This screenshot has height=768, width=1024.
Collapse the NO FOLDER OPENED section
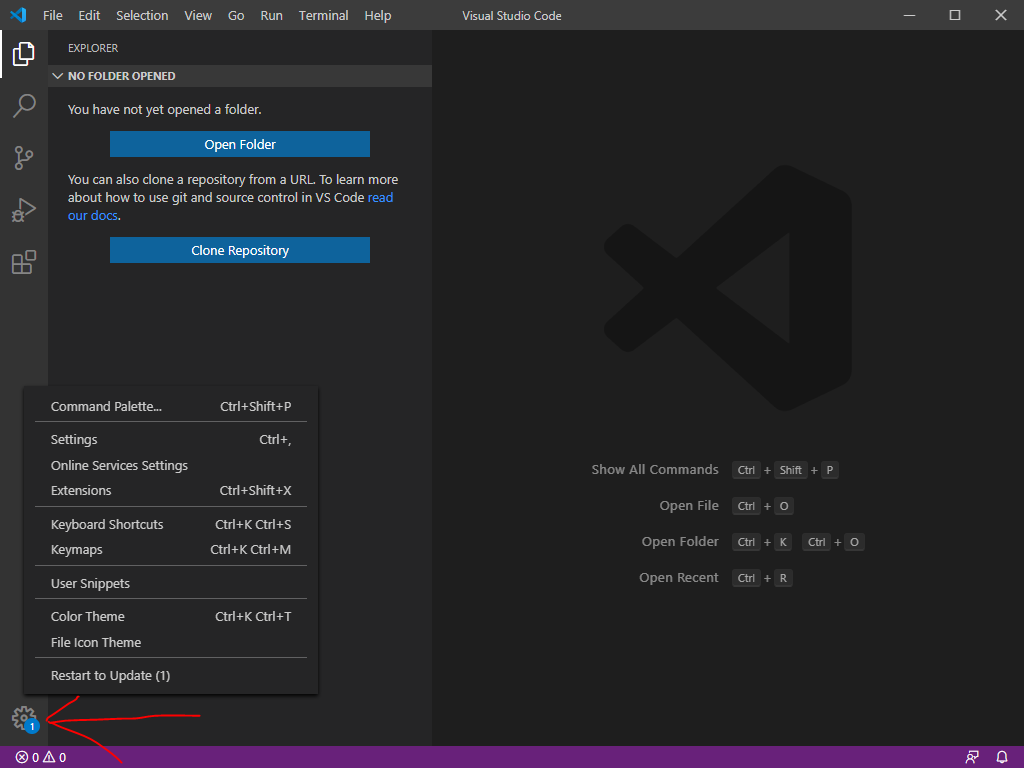pyautogui.click(x=240, y=76)
